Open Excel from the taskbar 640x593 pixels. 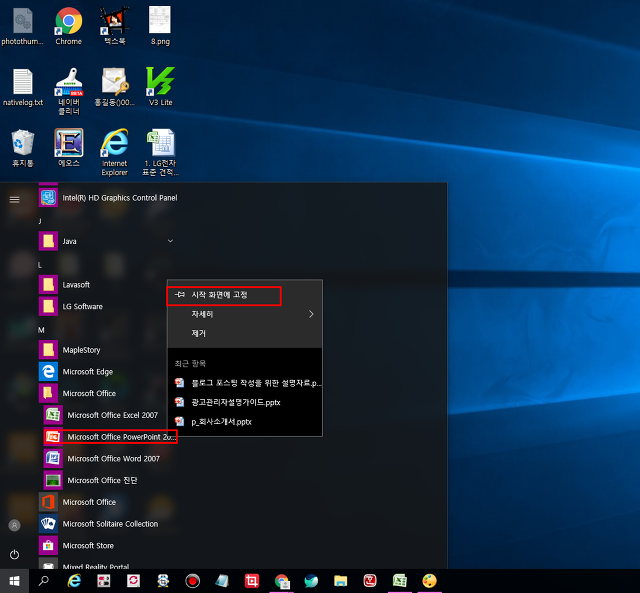[x=400, y=581]
